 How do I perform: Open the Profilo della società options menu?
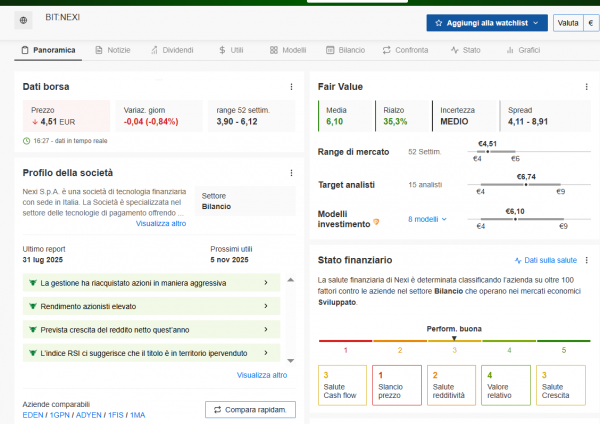(x=291, y=173)
